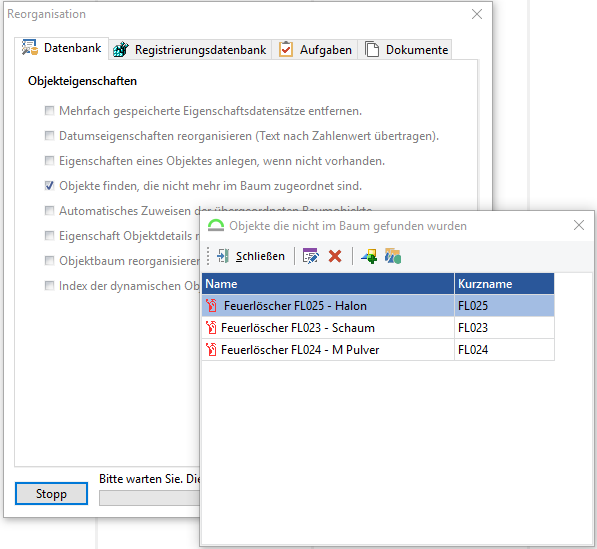The image size is (597, 549).
Task: Enable Eigenschaft Objektdetails checkbox
Action: pyautogui.click(x=49, y=236)
